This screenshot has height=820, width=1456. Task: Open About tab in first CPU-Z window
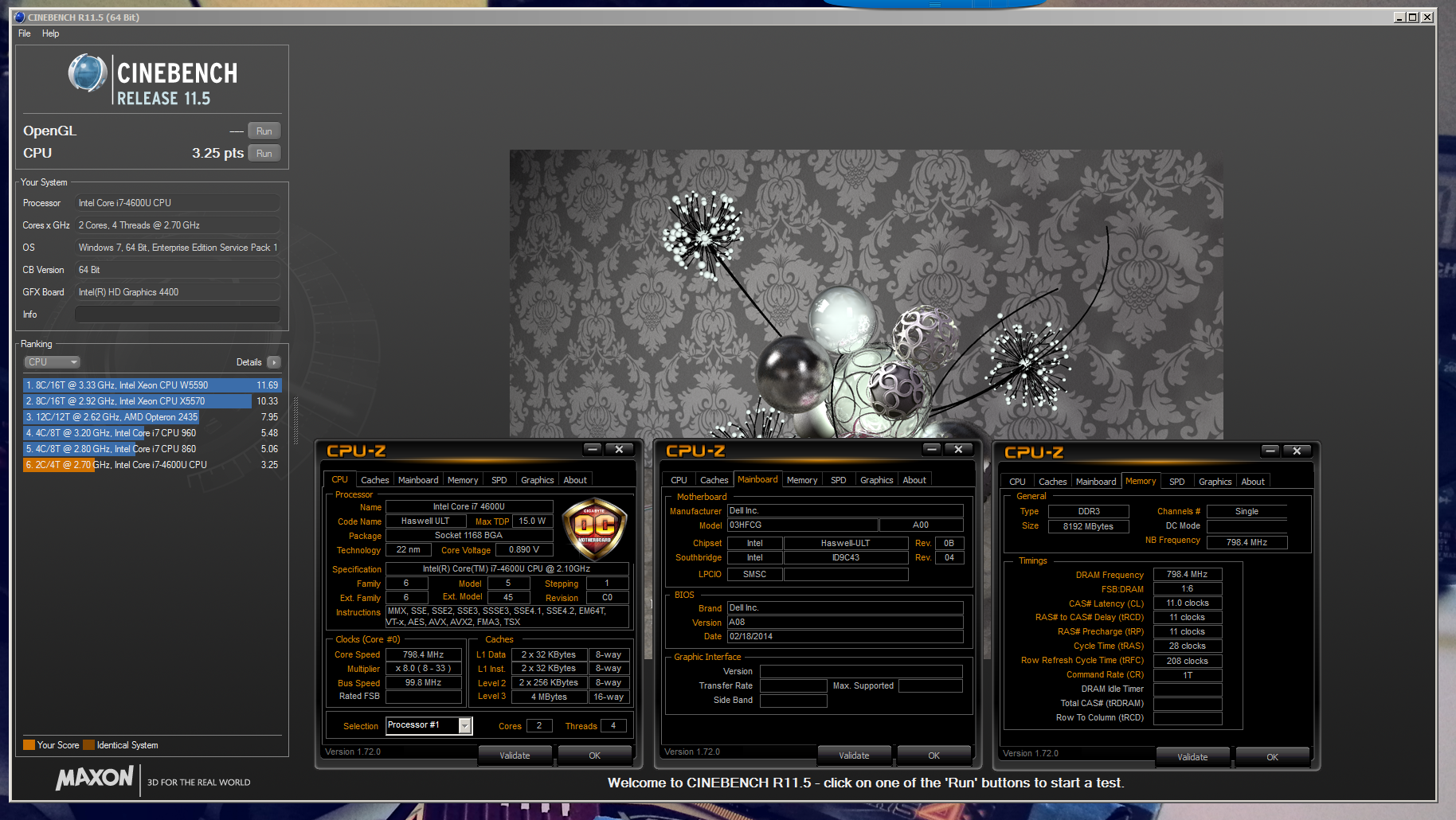coord(575,480)
